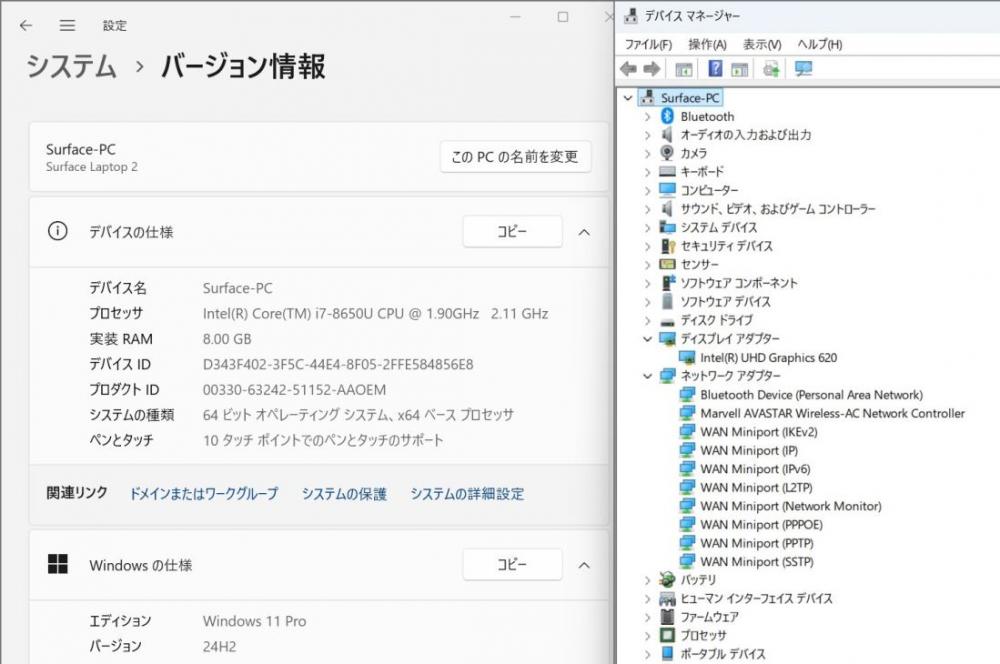Click the battery category icon バッテリ
This screenshot has width=1000, height=664.
(667, 580)
